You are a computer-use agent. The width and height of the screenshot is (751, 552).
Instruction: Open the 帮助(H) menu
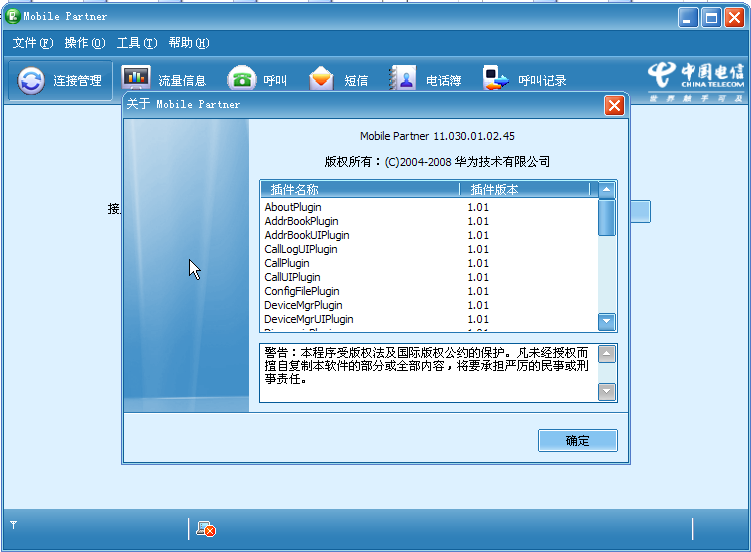click(189, 43)
